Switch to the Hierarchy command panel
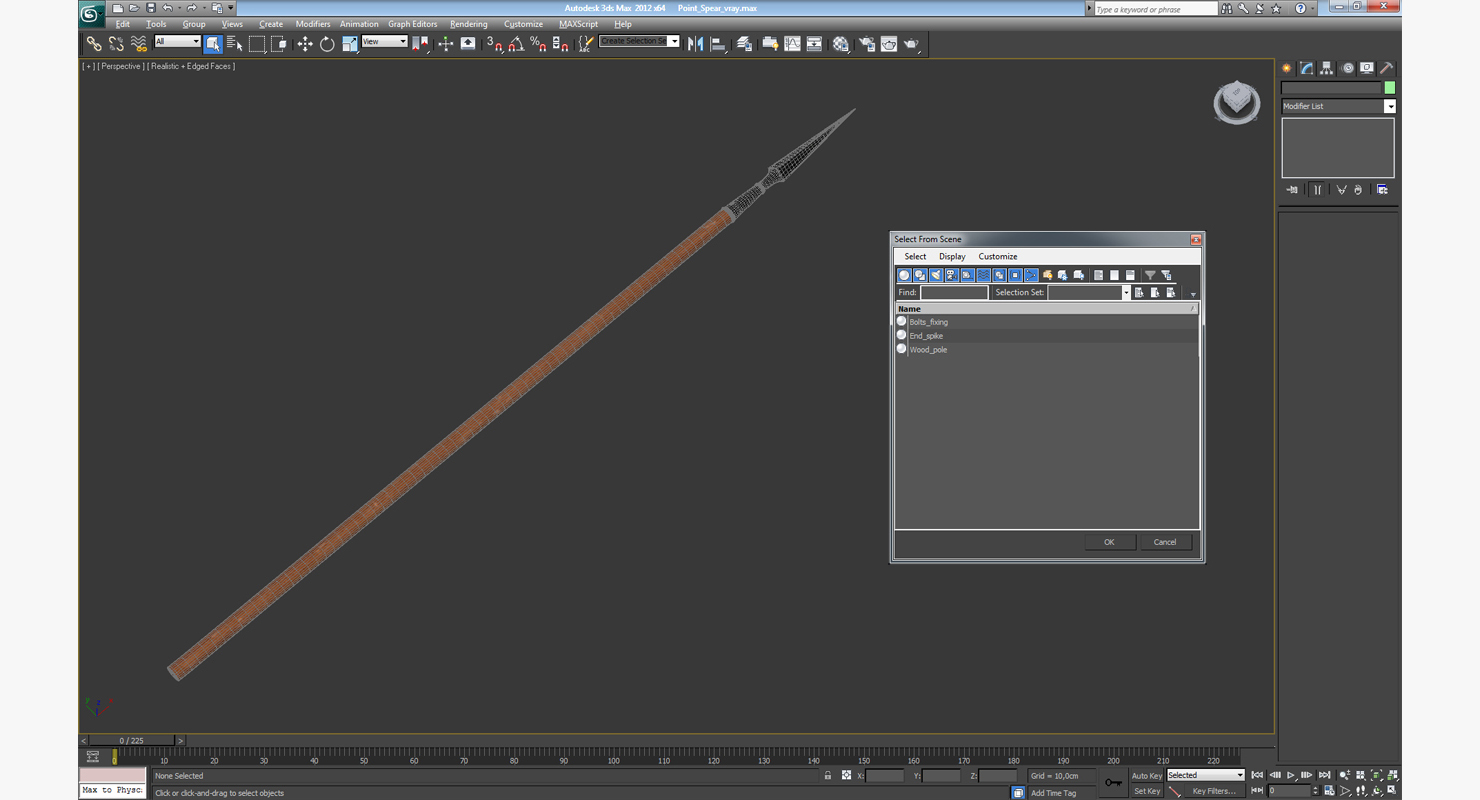The image size is (1480, 800). 1327,68
